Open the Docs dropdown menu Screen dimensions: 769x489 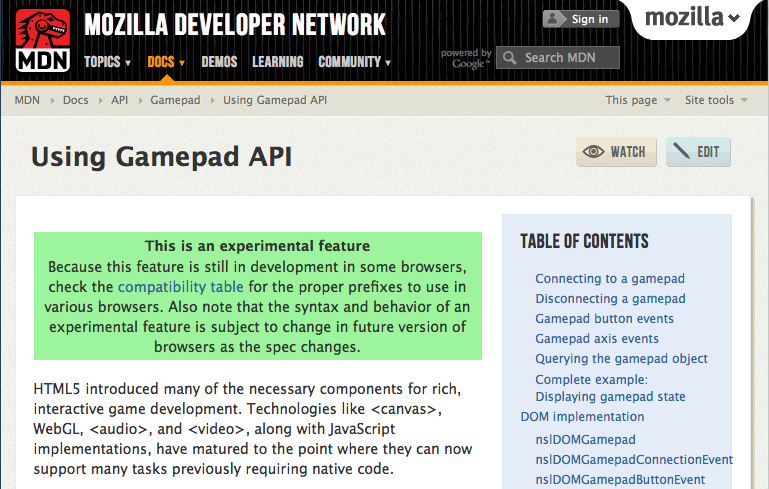166,62
